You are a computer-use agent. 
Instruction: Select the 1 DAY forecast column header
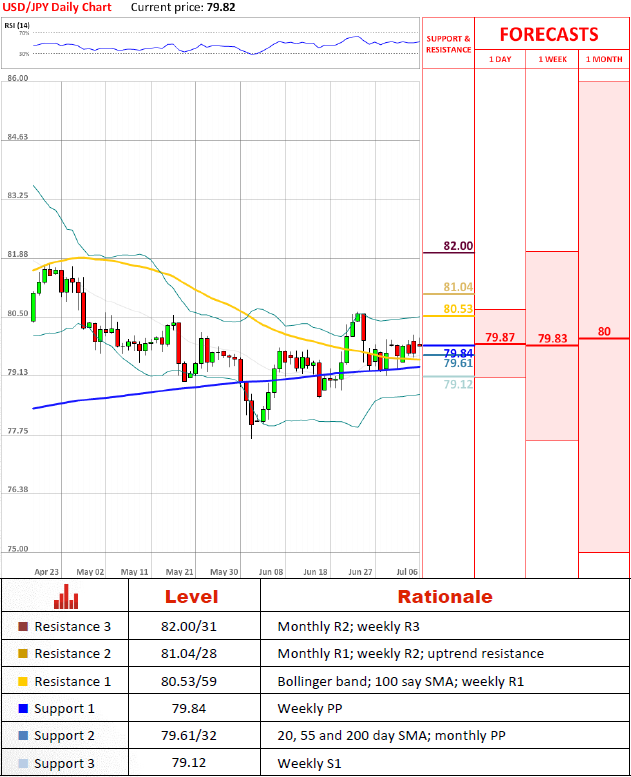pos(500,59)
